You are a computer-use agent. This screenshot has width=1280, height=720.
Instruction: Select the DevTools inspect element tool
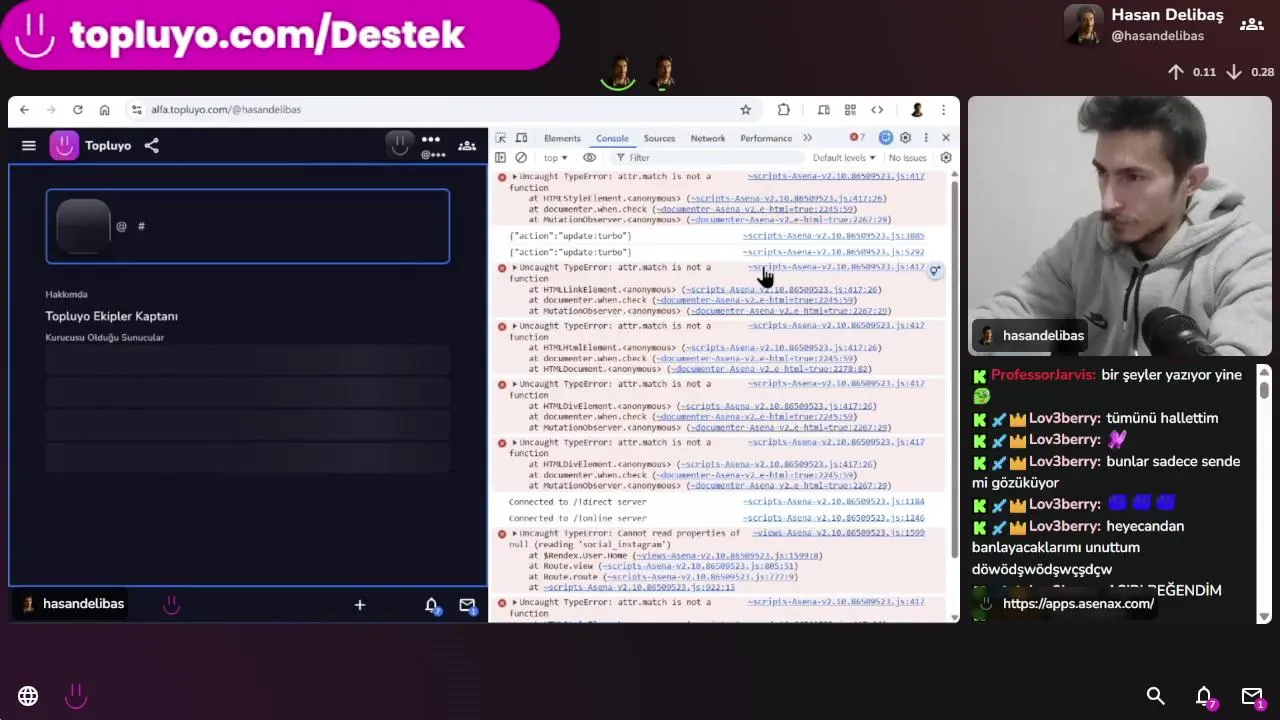point(501,138)
